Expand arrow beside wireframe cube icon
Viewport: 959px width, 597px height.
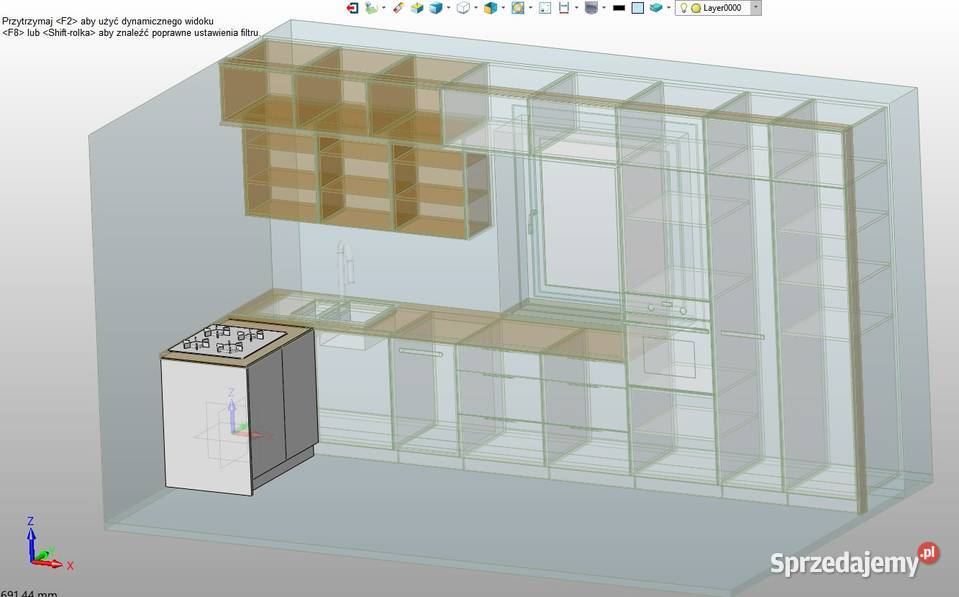click(x=476, y=8)
